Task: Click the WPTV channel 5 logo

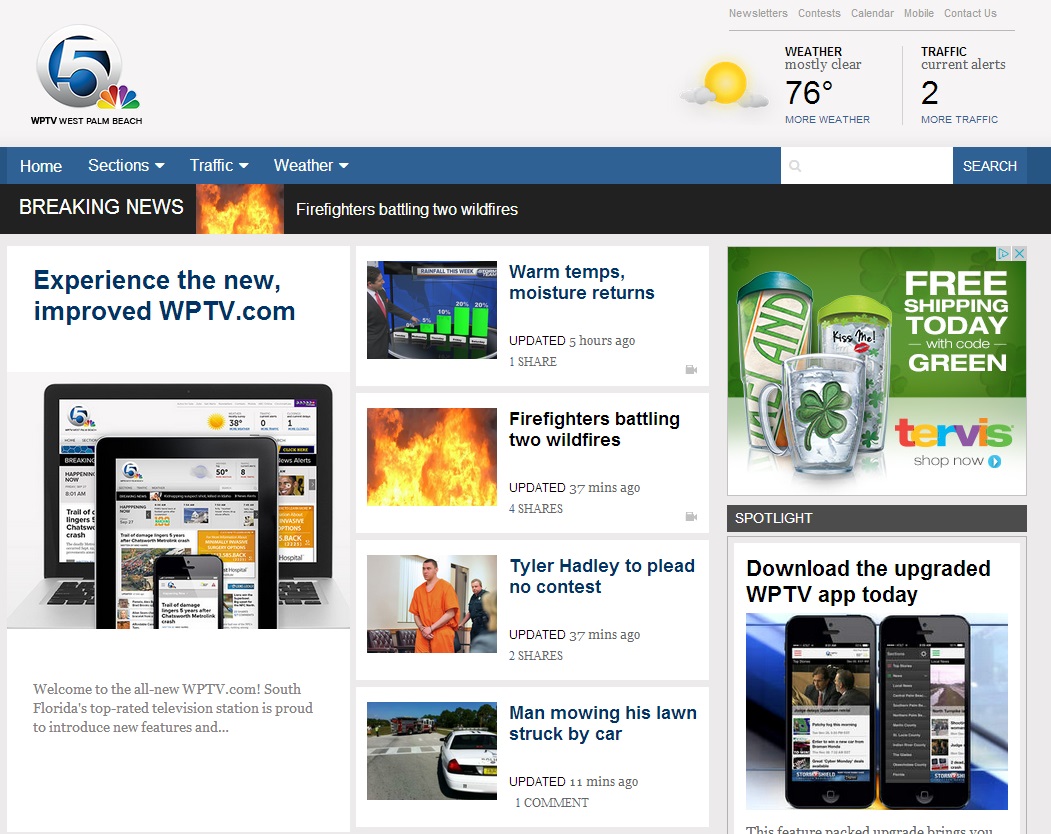Action: pos(86,75)
